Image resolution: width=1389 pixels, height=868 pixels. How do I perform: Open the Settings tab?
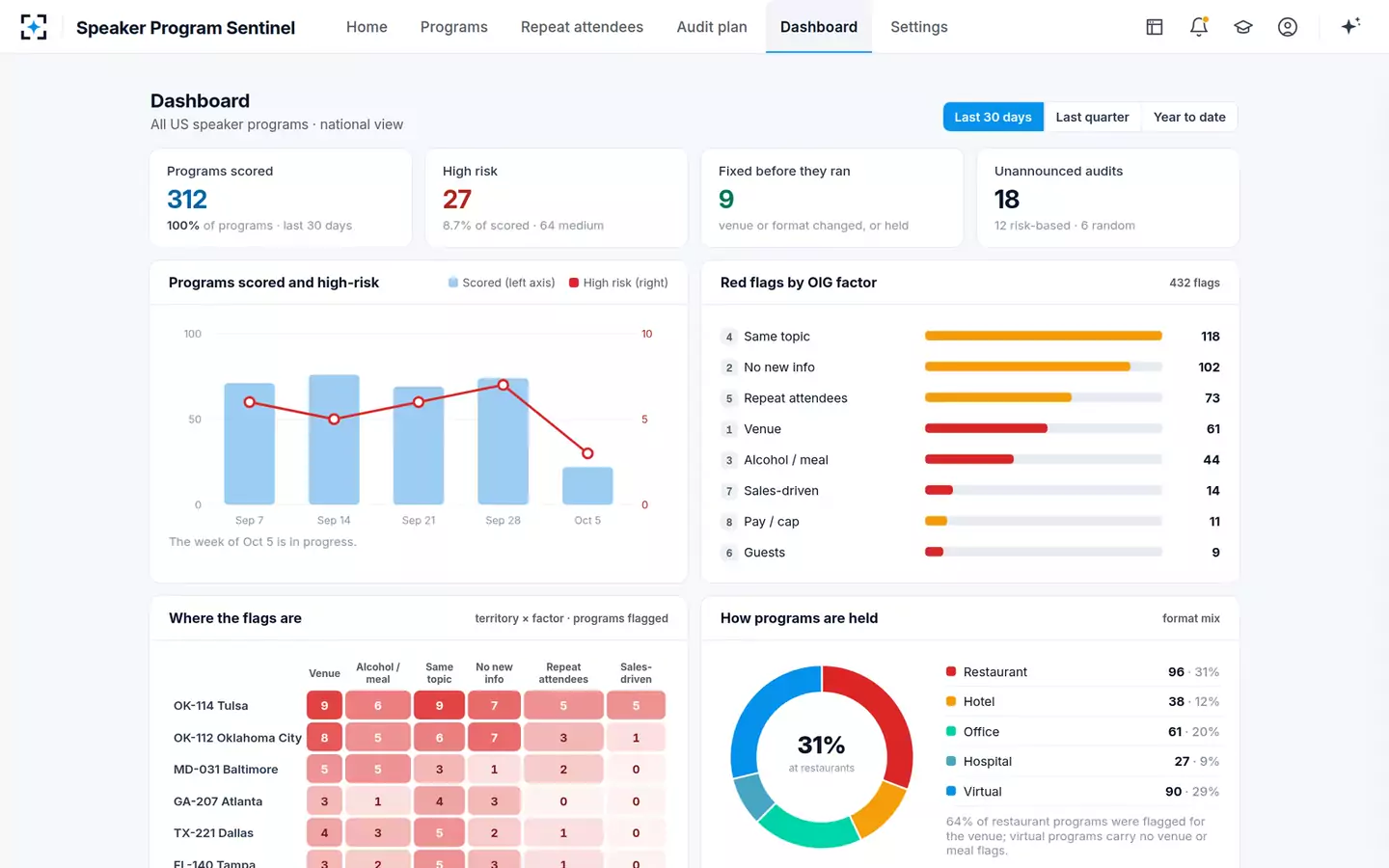coord(919,27)
